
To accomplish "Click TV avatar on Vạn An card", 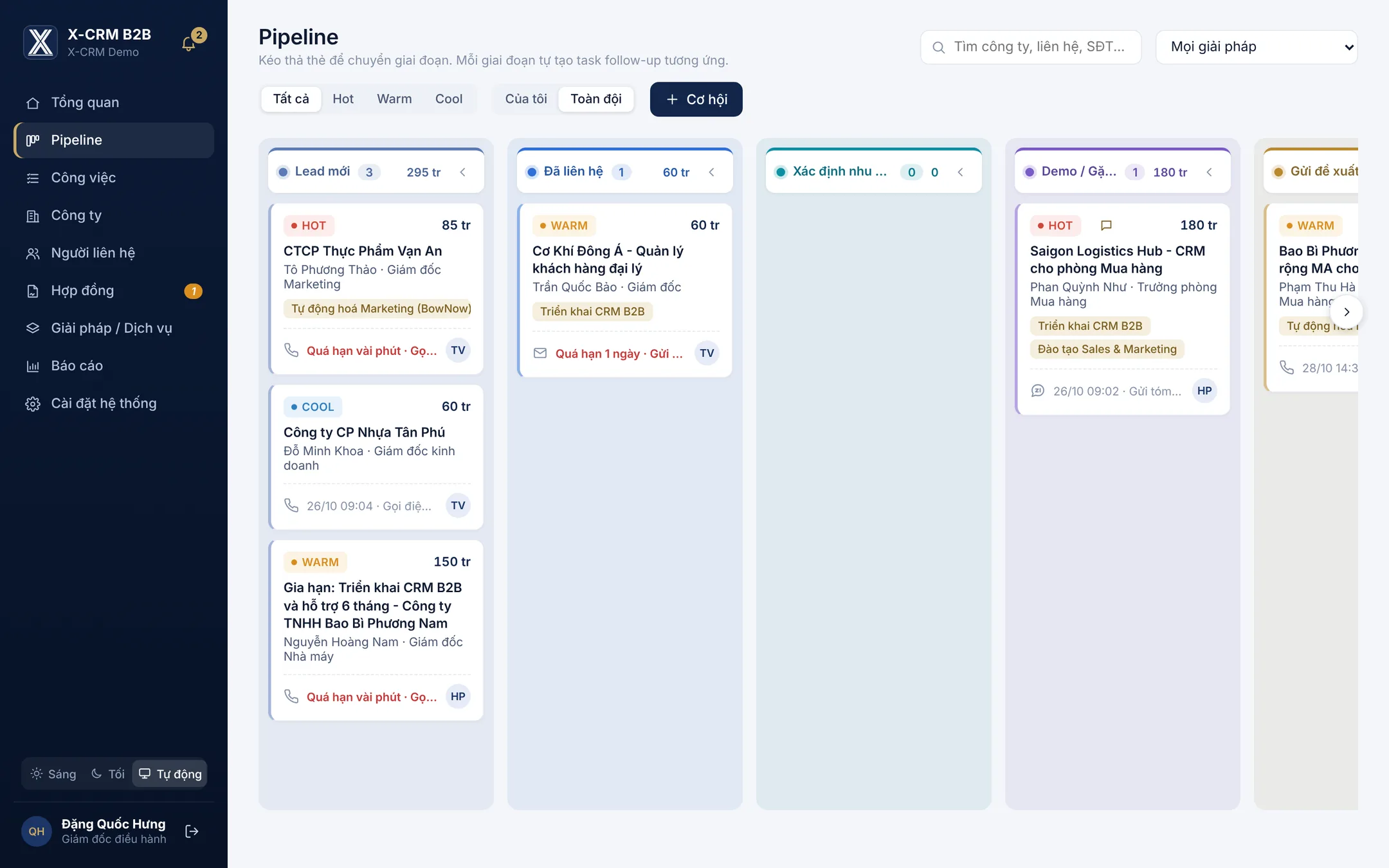I will 458,350.
